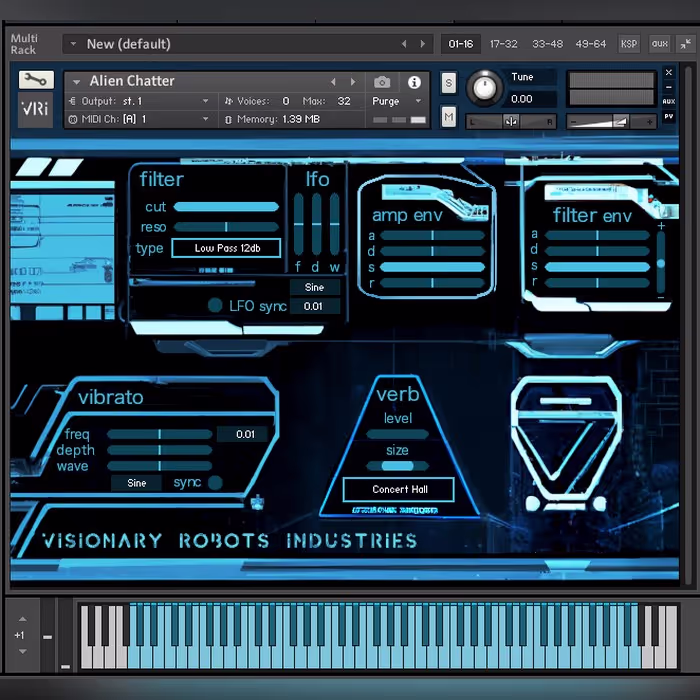This screenshot has height=700, width=700.
Task: Switch to the 17-32 channel page
Action: [503, 44]
